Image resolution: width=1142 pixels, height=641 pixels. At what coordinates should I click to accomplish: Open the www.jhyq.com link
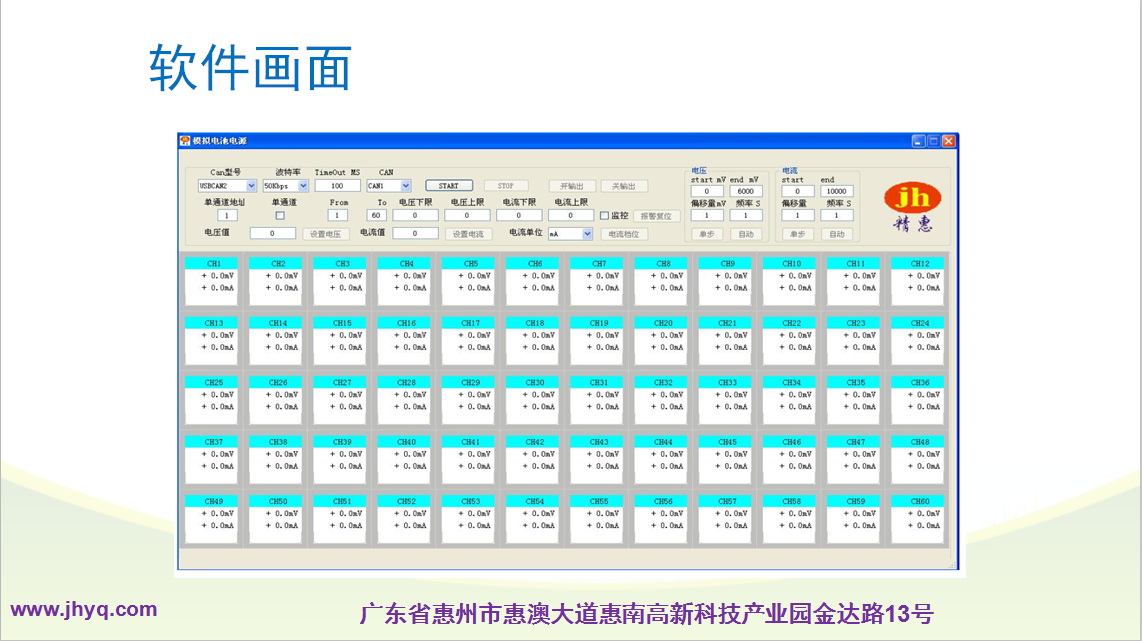pyautogui.click(x=84, y=610)
